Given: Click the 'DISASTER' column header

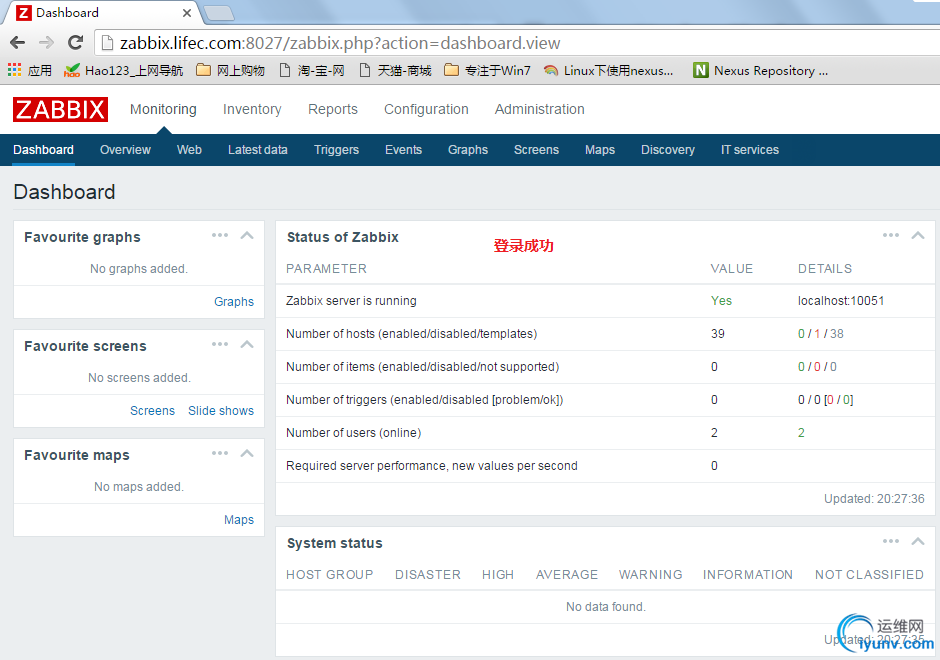Looking at the screenshot, I should tap(428, 574).
